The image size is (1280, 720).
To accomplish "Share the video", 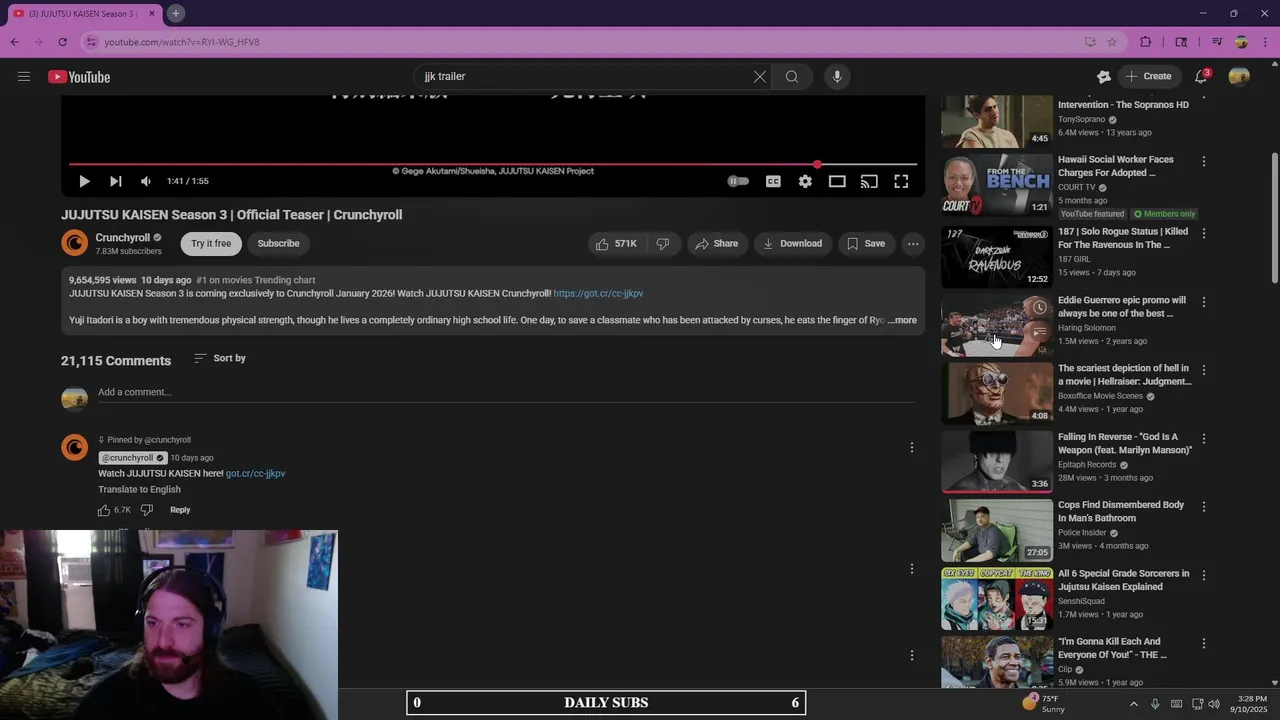I will [716, 243].
